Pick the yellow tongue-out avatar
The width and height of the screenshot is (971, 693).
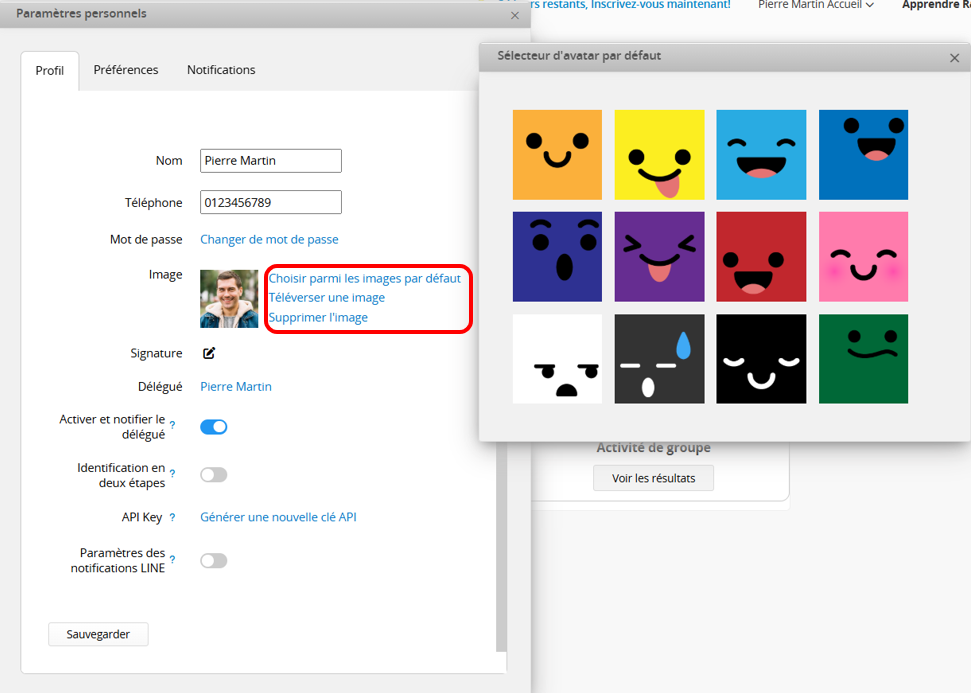(660, 155)
